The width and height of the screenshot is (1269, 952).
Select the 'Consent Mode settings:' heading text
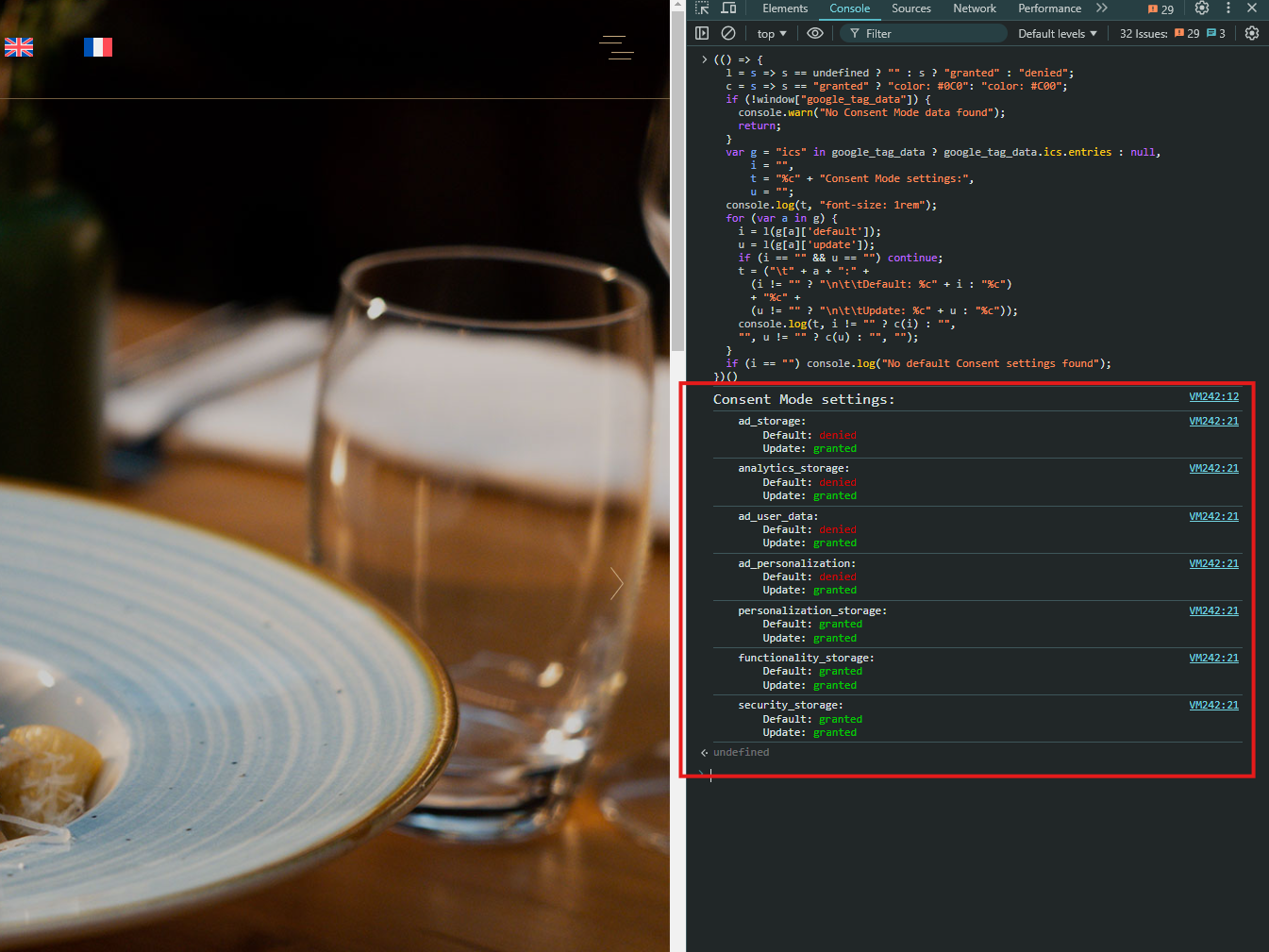click(x=804, y=400)
